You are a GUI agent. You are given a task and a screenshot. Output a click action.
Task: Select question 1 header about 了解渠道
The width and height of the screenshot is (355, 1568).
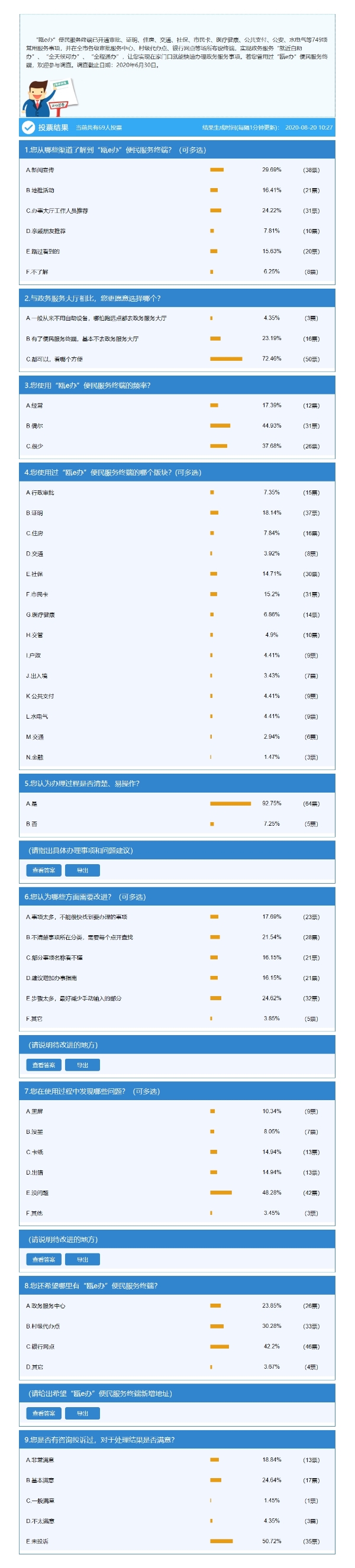(176, 150)
